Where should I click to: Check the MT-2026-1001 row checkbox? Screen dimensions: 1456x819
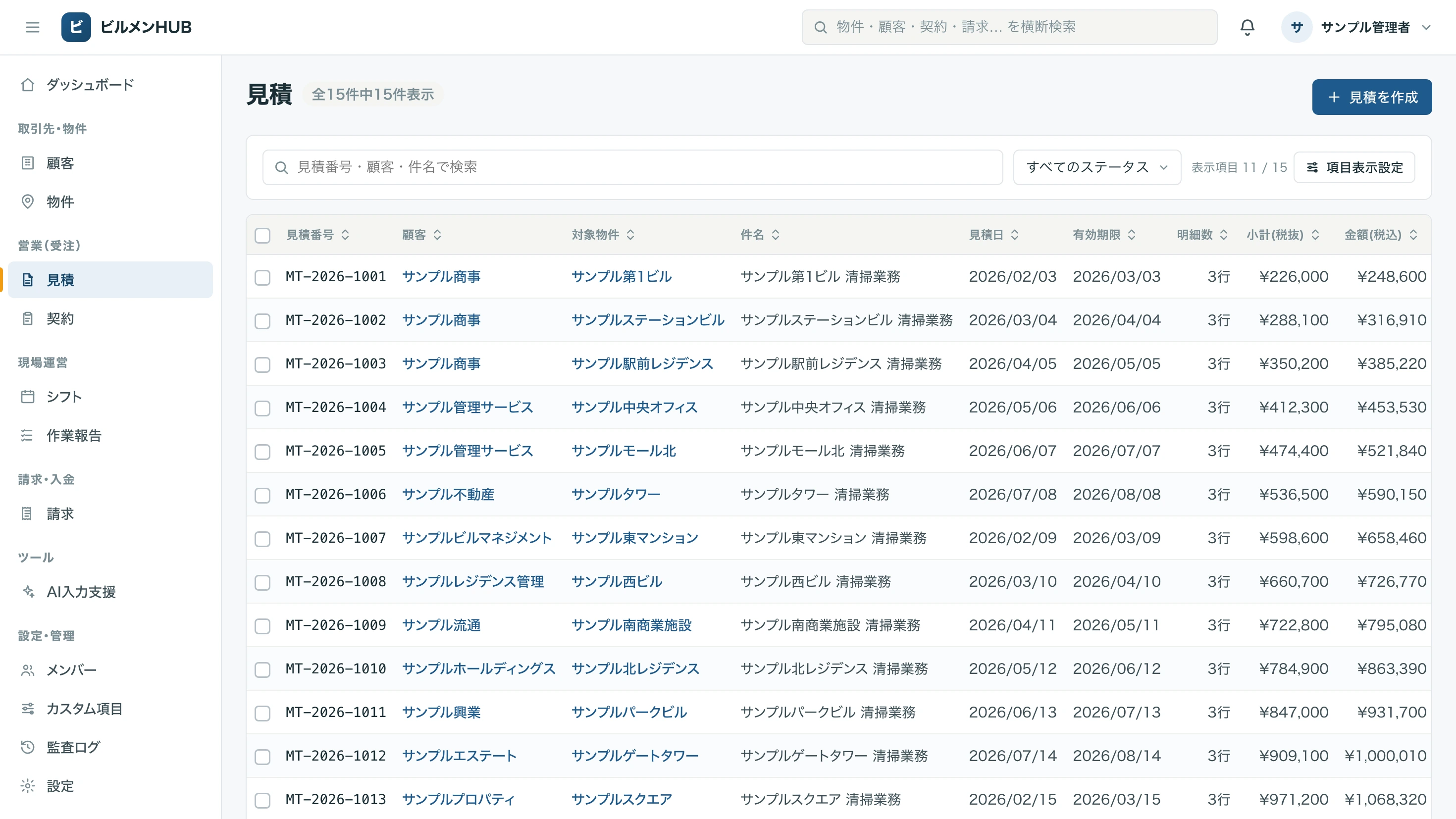[262, 277]
